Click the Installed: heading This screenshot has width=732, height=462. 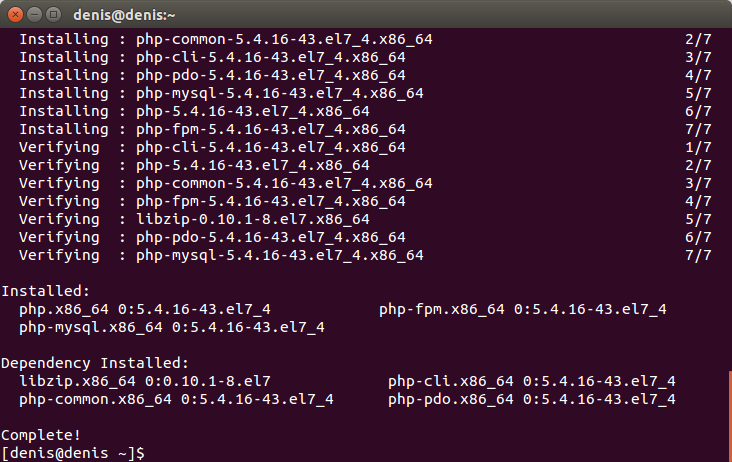(x=45, y=291)
